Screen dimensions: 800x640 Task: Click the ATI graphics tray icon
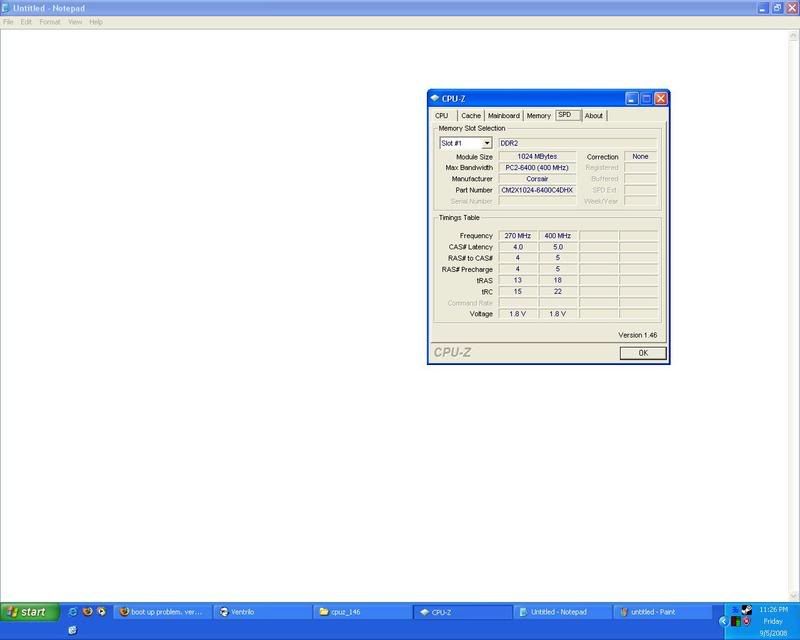click(x=746, y=621)
